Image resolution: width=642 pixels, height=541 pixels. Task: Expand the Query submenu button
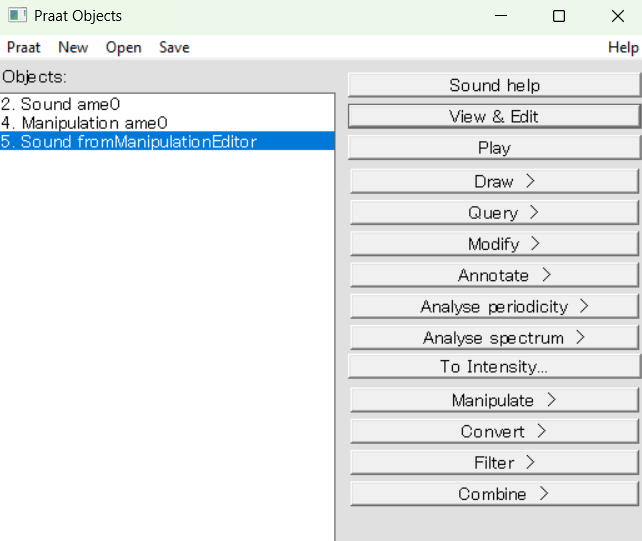494,213
